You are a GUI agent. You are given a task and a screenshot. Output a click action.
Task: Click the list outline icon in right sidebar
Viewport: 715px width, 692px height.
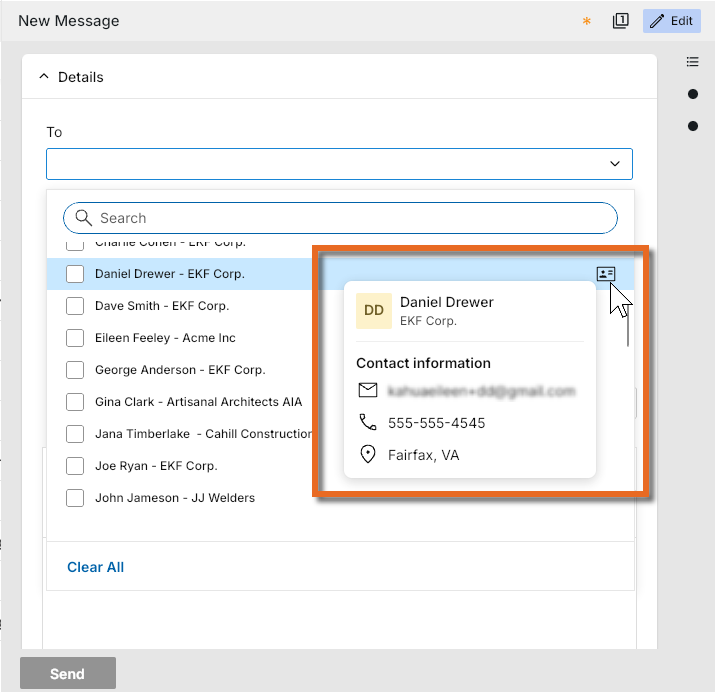click(692, 62)
